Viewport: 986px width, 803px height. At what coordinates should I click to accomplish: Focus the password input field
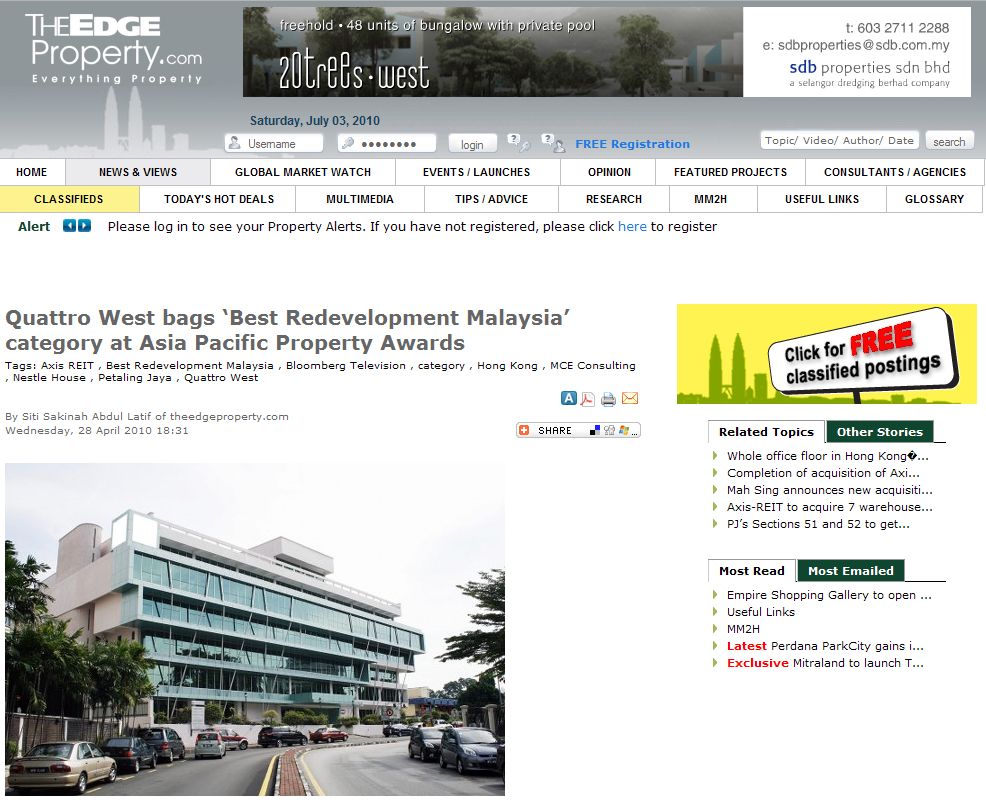387,143
